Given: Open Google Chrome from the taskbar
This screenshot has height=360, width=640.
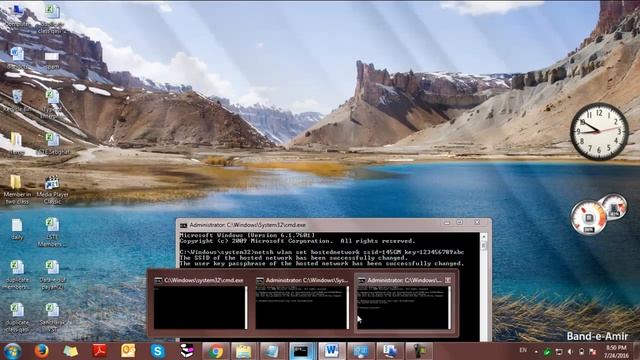Looking at the screenshot, I should click(x=216, y=351).
